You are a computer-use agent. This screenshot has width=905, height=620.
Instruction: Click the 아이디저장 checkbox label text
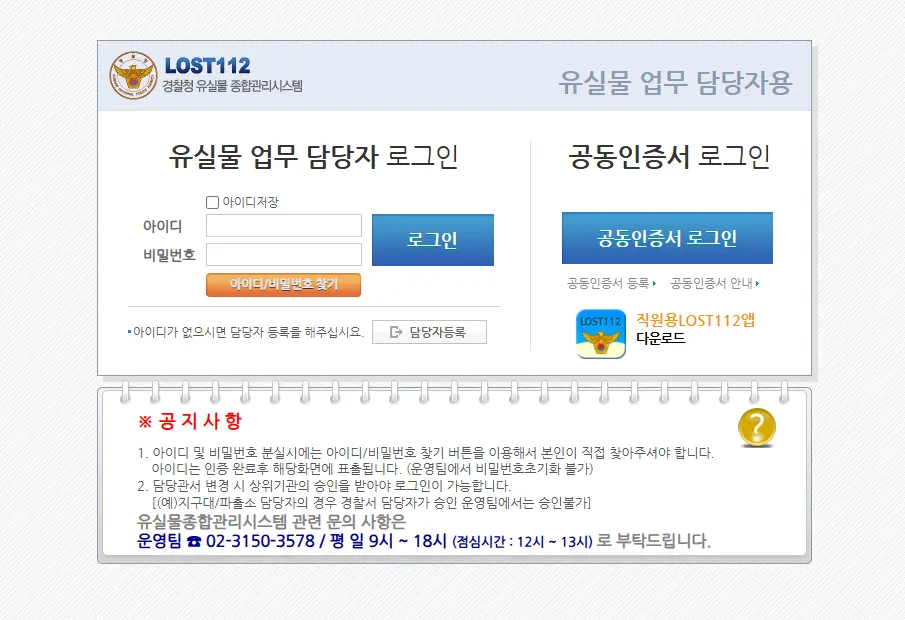250,202
